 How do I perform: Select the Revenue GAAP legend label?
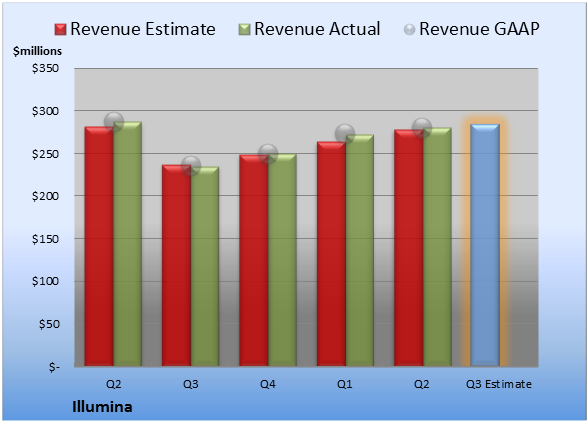coord(479,29)
